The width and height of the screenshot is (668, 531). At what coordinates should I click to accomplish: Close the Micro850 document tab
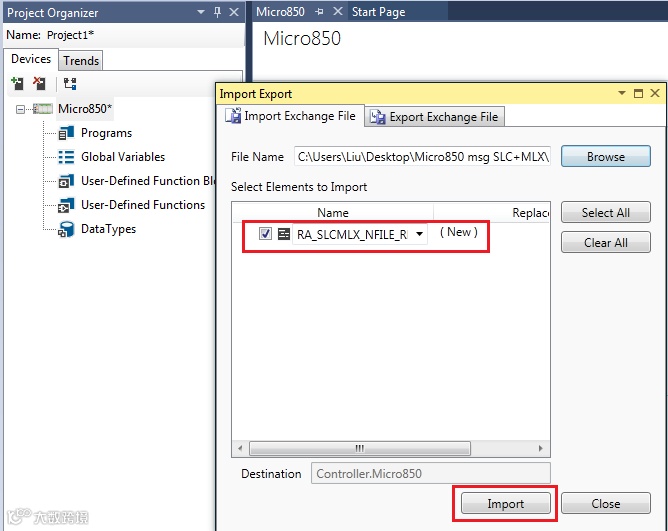click(338, 12)
